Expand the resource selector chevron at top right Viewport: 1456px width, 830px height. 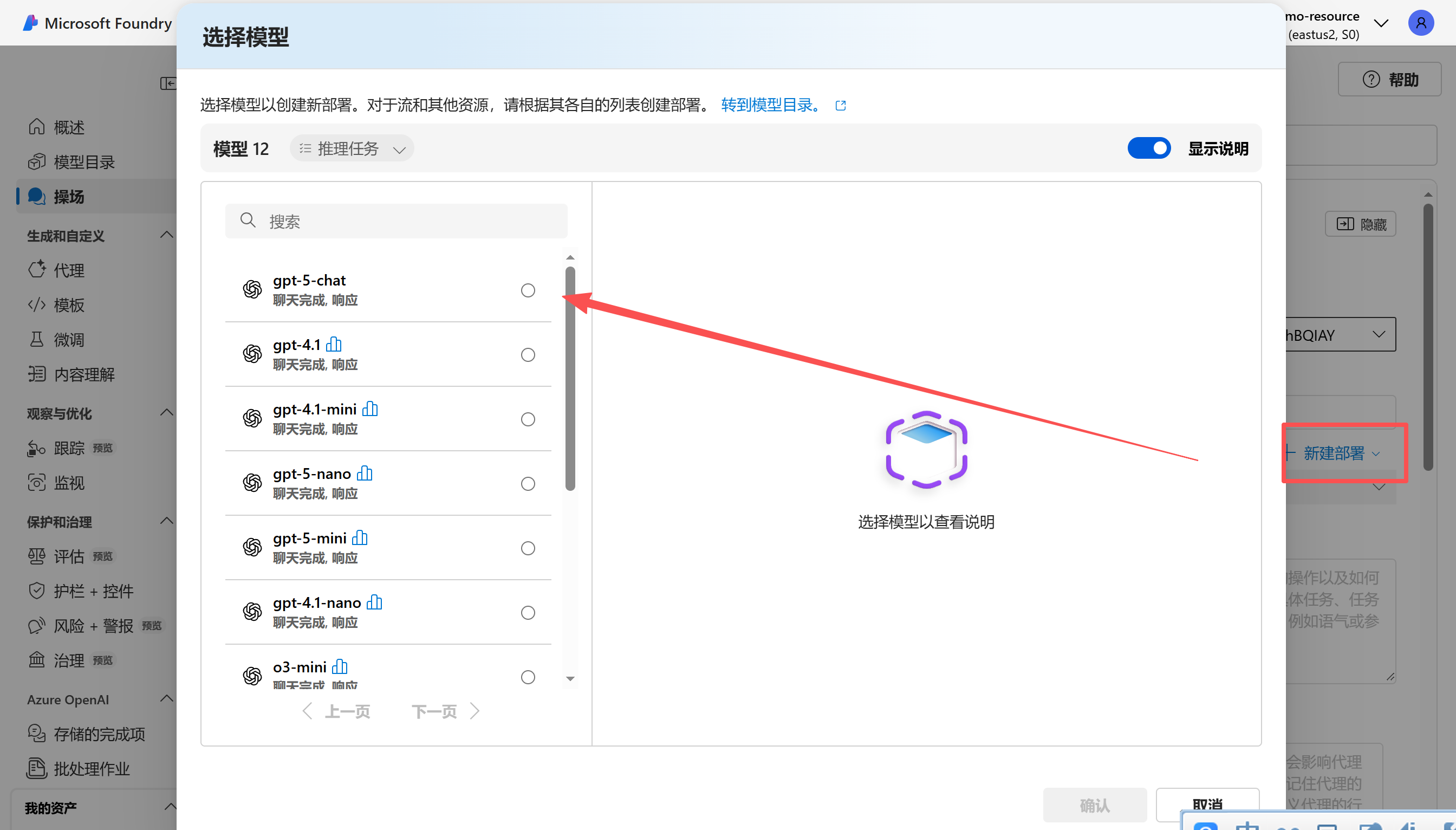[x=1380, y=24]
